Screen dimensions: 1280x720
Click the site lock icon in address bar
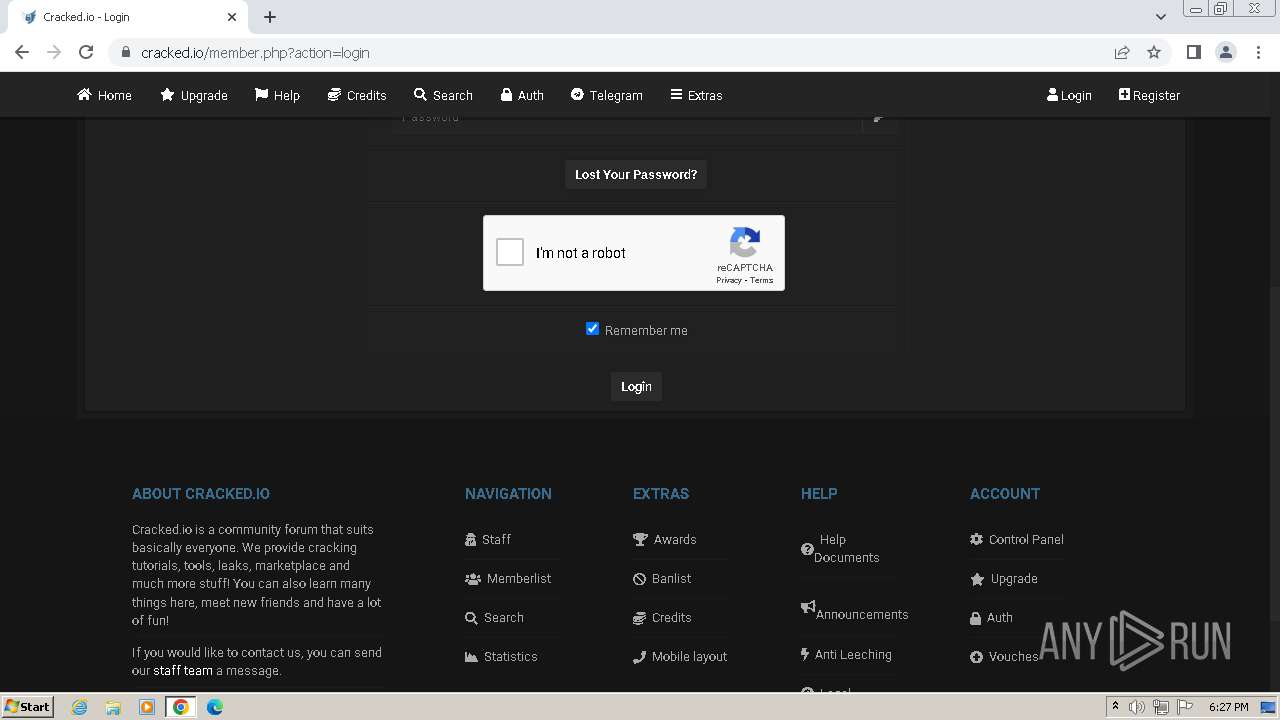point(125,52)
